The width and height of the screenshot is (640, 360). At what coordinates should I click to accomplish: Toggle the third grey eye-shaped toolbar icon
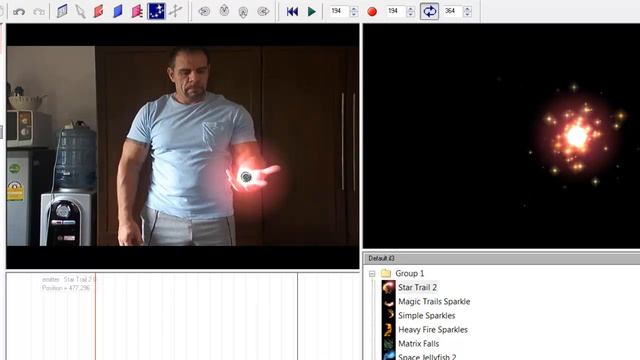pos(243,12)
